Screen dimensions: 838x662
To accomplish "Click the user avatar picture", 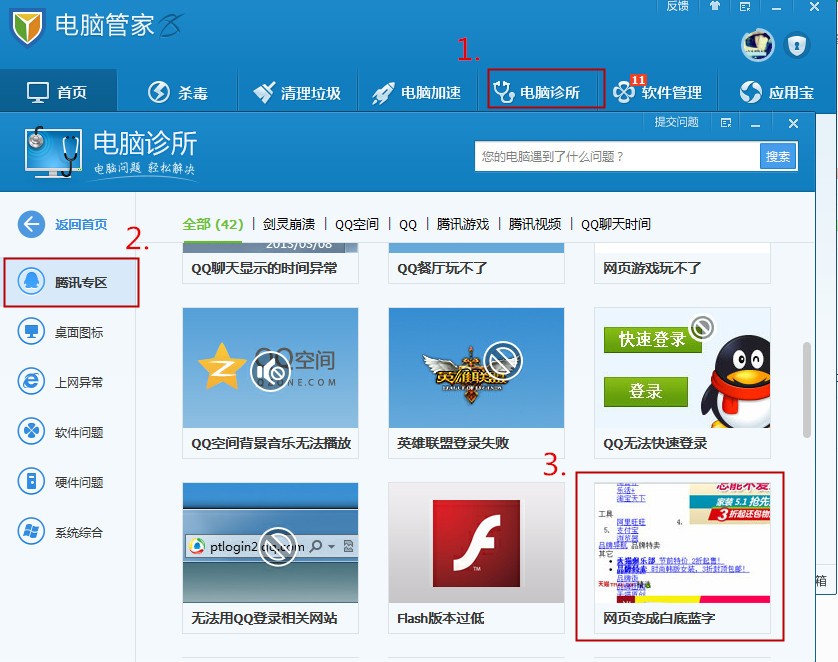I will (758, 45).
